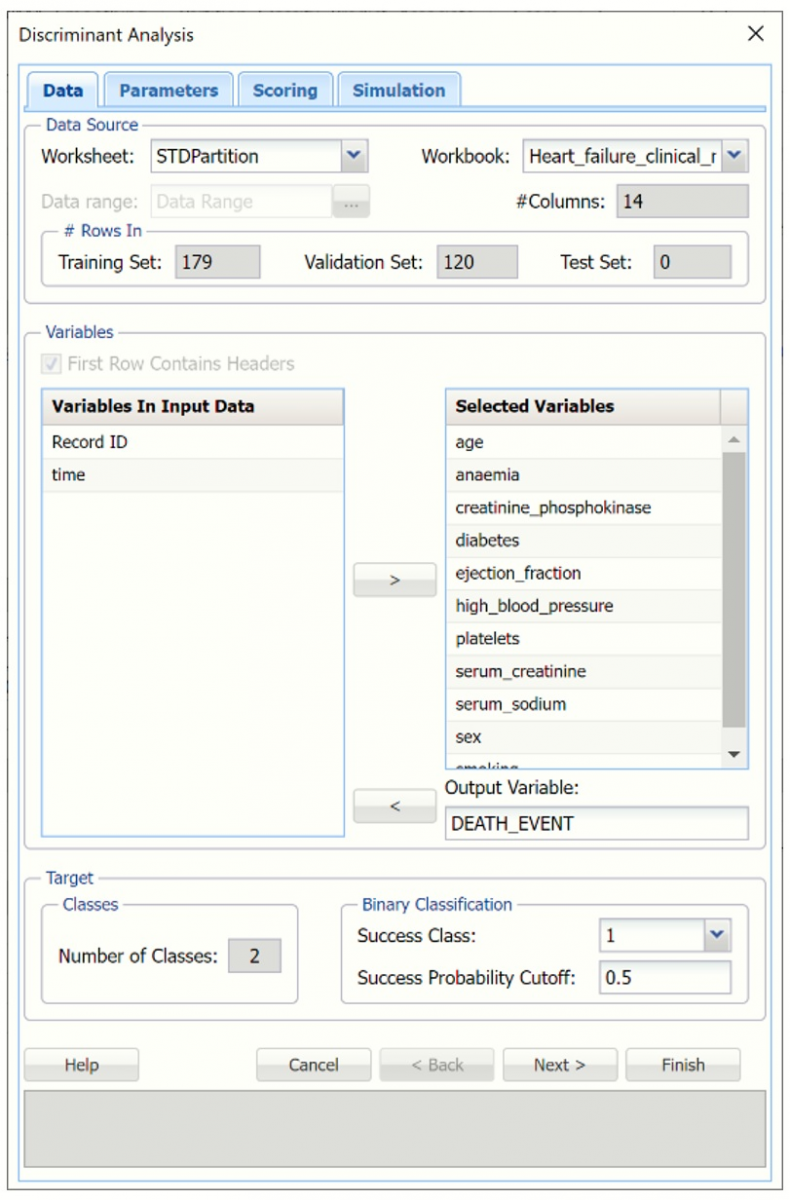The width and height of the screenshot is (790, 1200).
Task: Open the Scoring tab
Action: (x=285, y=90)
